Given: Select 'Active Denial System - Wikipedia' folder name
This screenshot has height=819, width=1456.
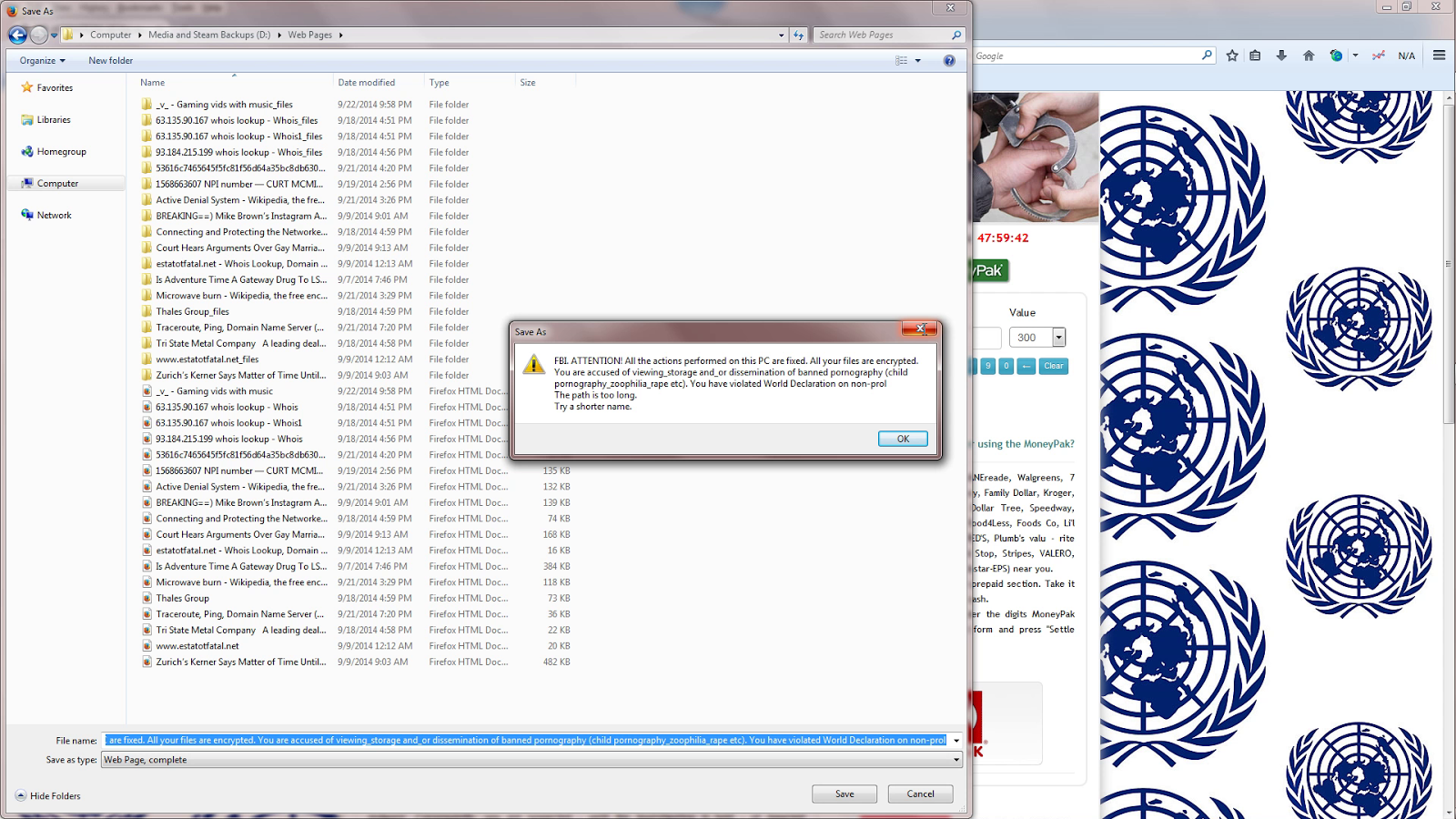Looking at the screenshot, I should click(240, 199).
